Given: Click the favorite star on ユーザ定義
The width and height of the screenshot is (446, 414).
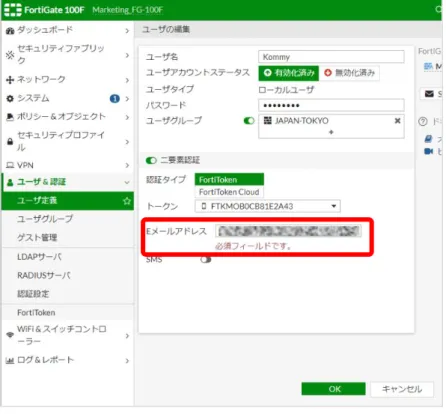Looking at the screenshot, I should [127, 201].
